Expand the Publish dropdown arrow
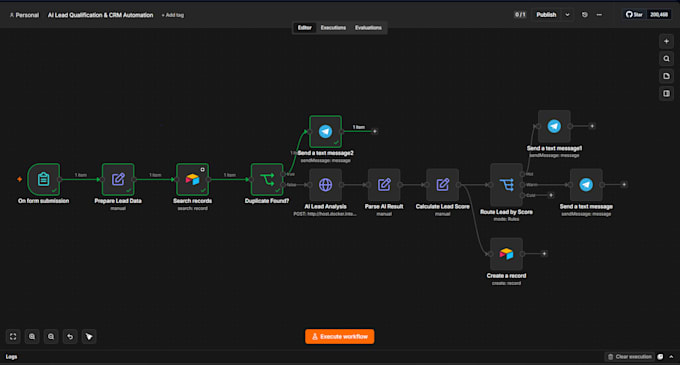 point(567,15)
